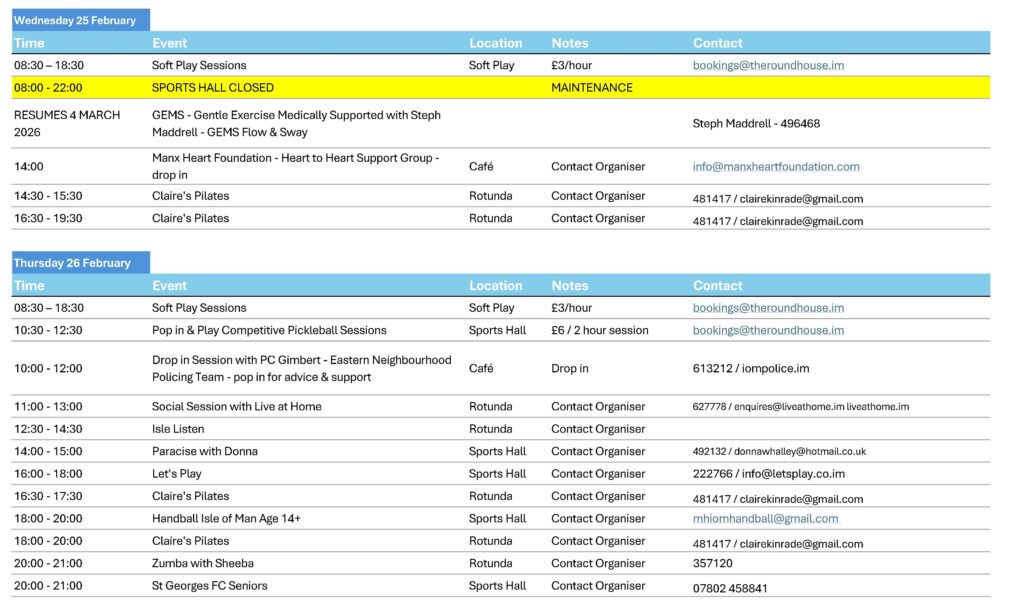This screenshot has height=611, width=1024.
Task: Open the info@manxheartfoundation.com email link
Action: click(776, 167)
